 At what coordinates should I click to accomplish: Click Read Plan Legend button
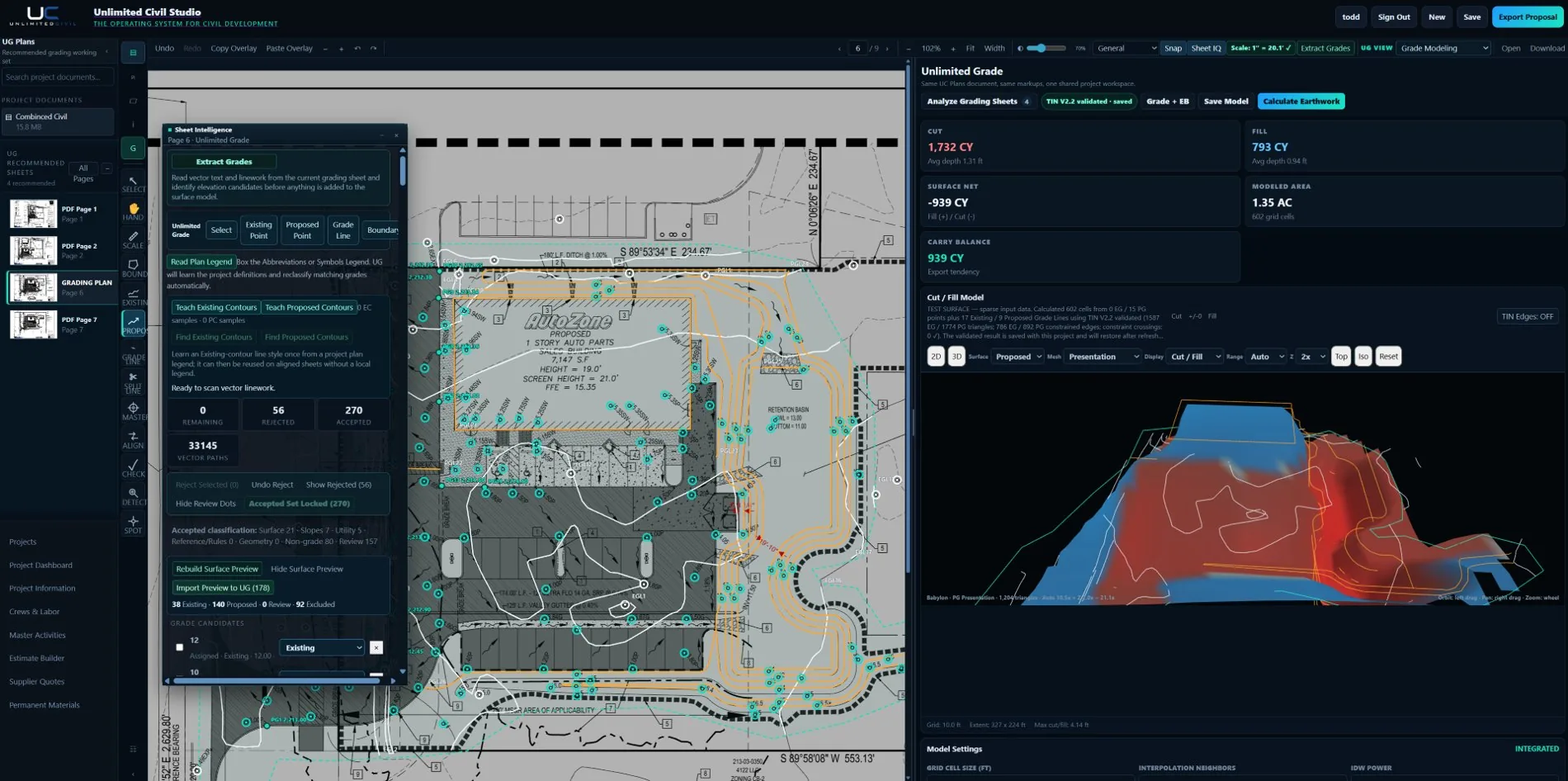pyautogui.click(x=201, y=262)
